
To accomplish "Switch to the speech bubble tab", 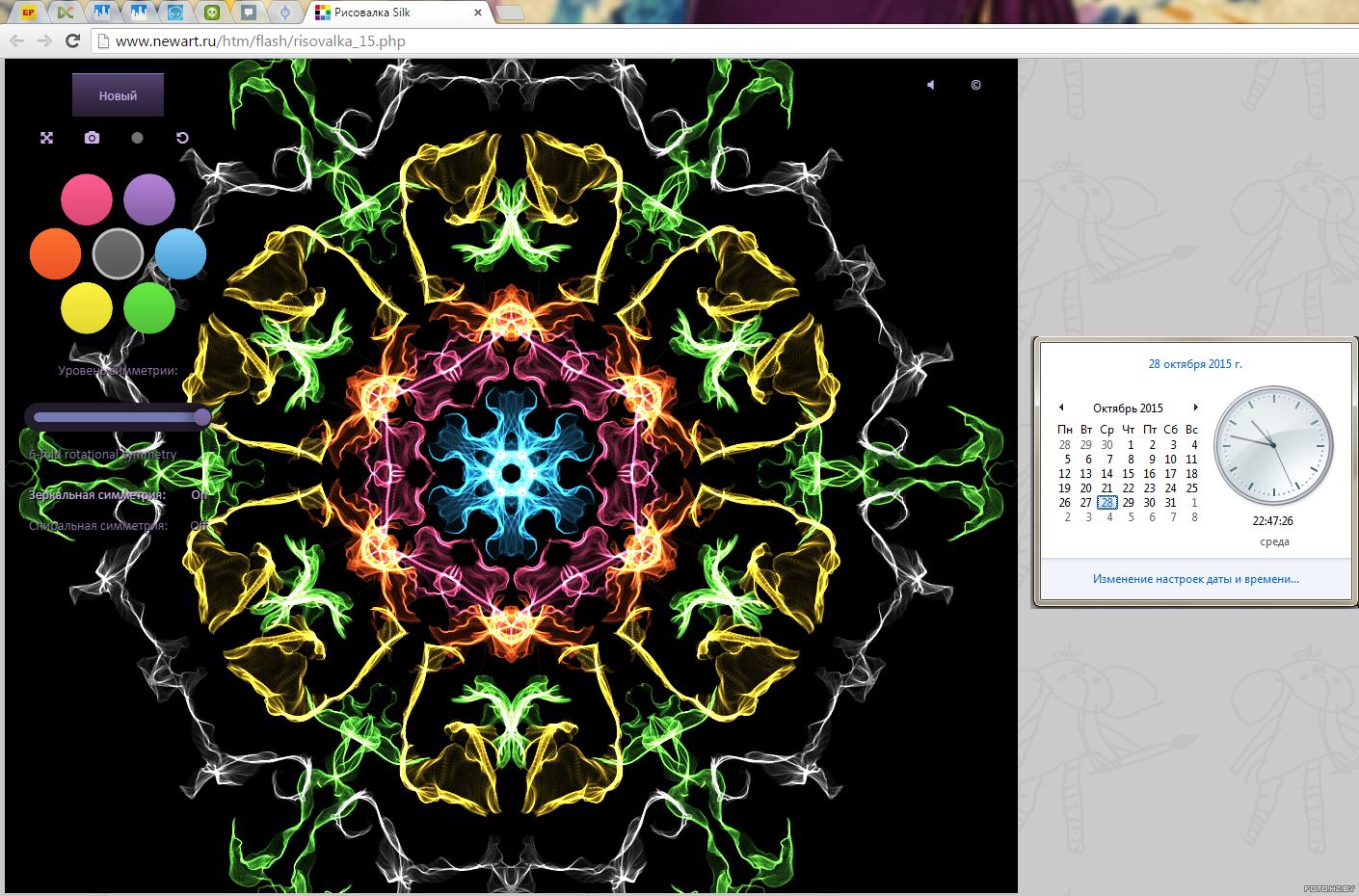I will click(248, 13).
